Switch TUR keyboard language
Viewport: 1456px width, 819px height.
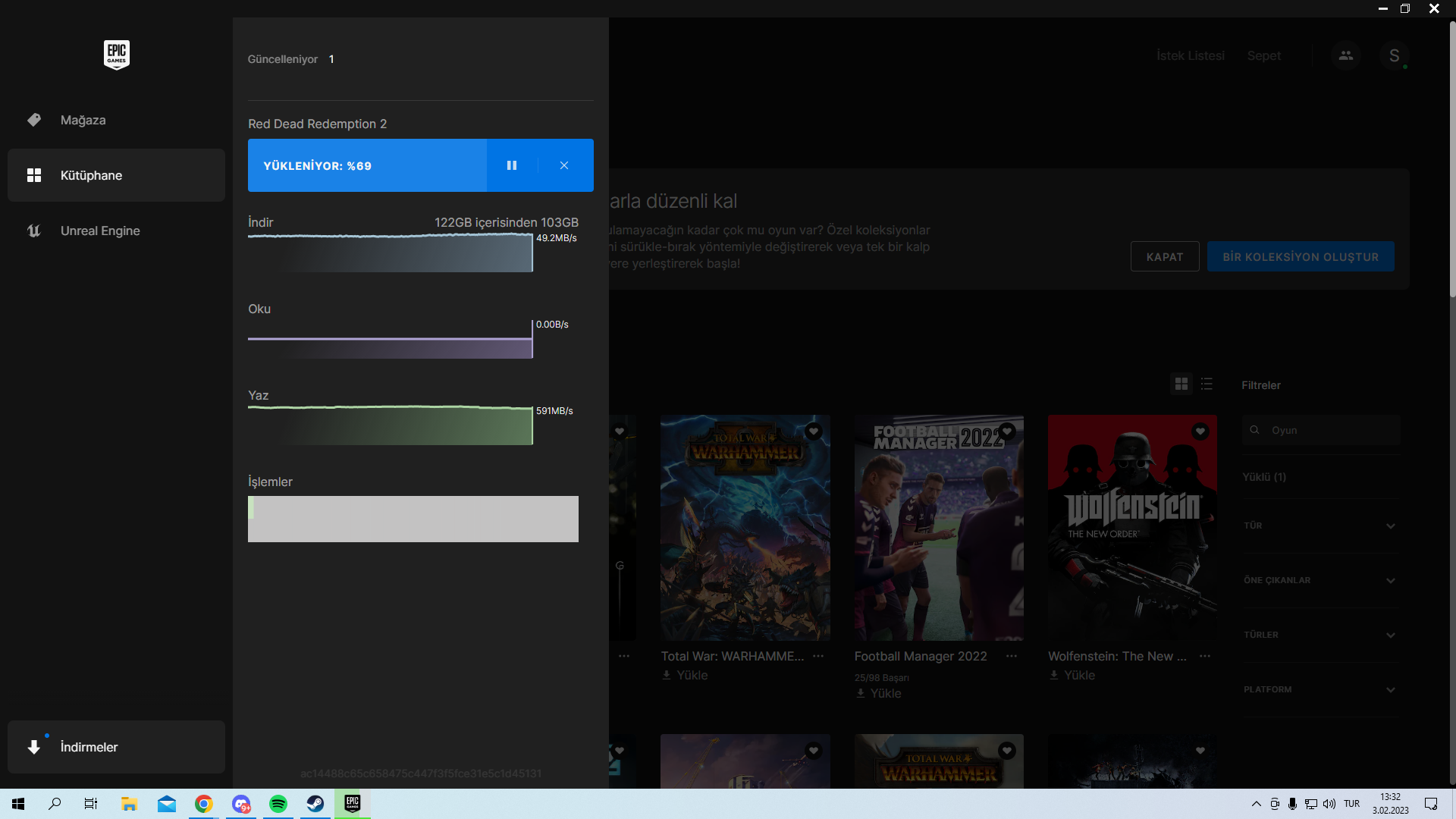tap(1352, 804)
